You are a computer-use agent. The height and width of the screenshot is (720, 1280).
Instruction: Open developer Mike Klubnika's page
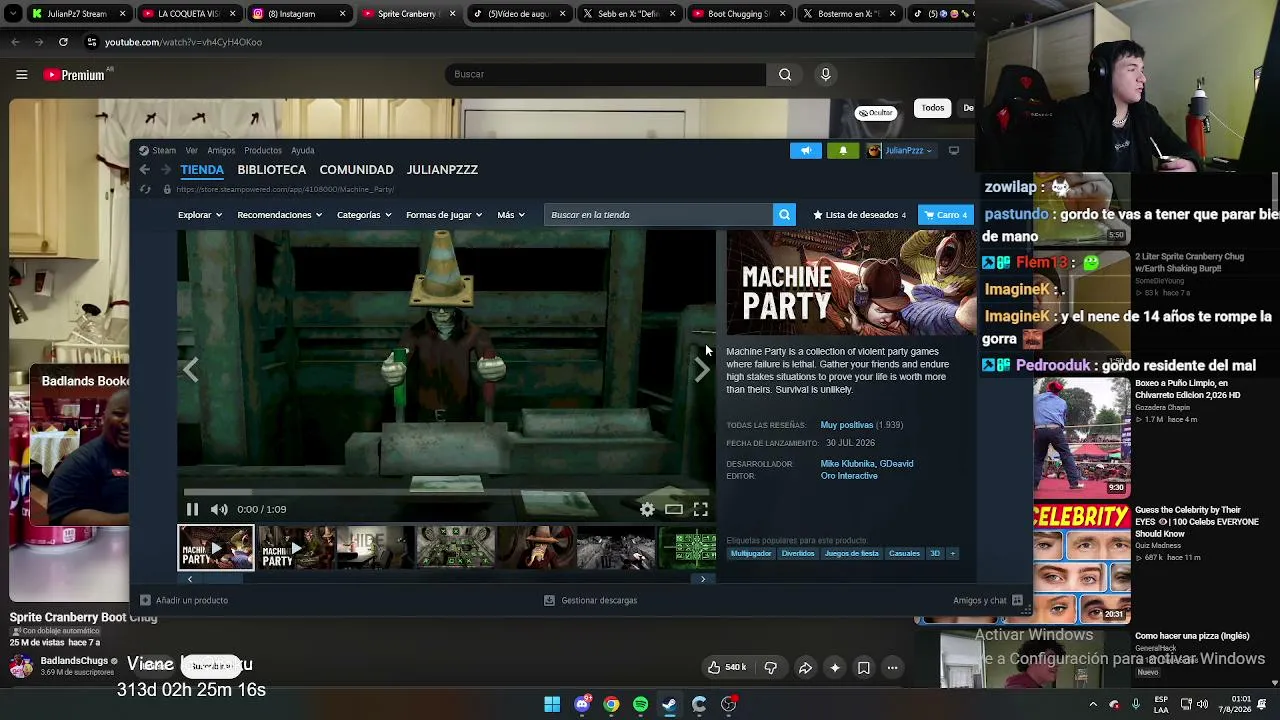point(848,464)
